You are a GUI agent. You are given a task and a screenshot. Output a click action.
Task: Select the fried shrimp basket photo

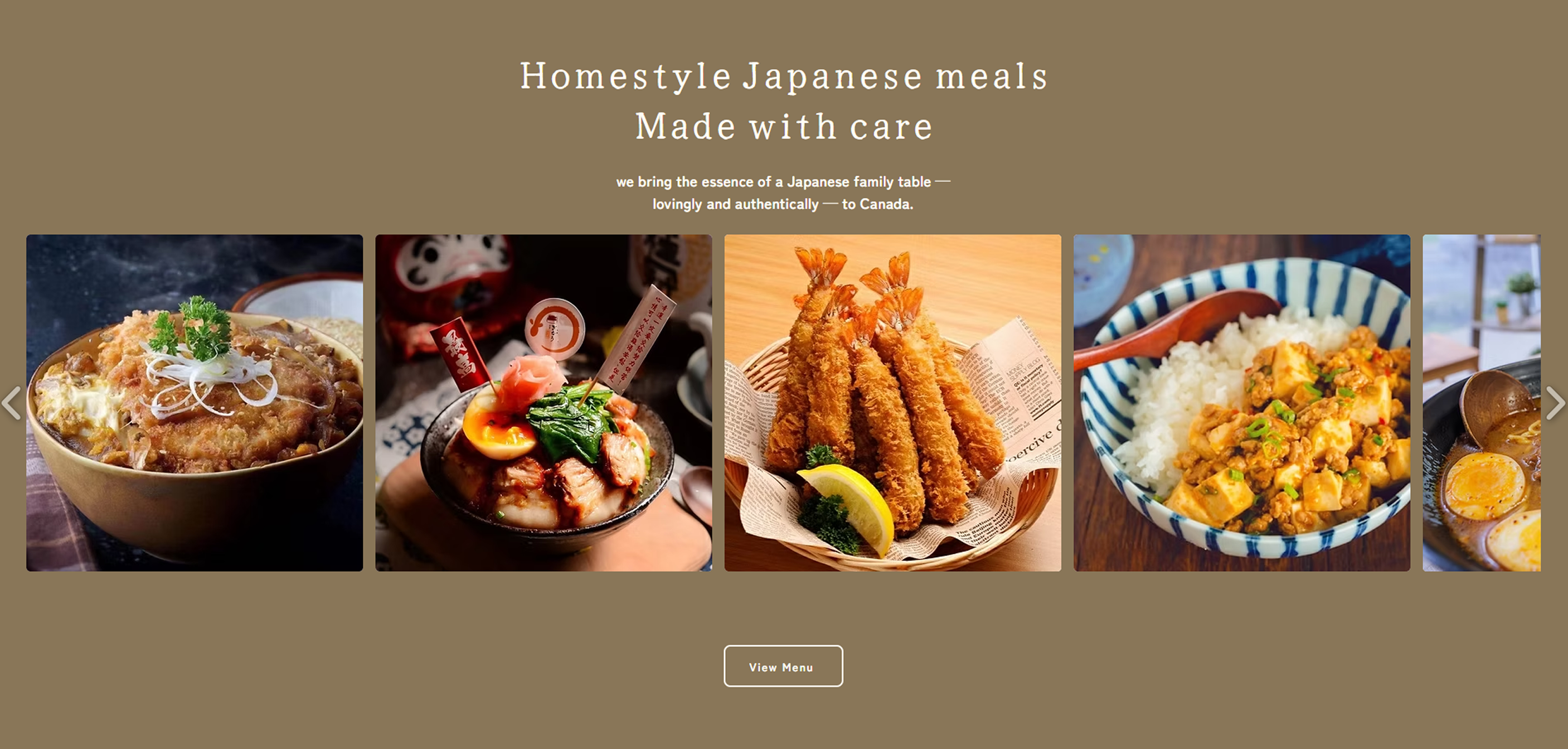point(892,403)
